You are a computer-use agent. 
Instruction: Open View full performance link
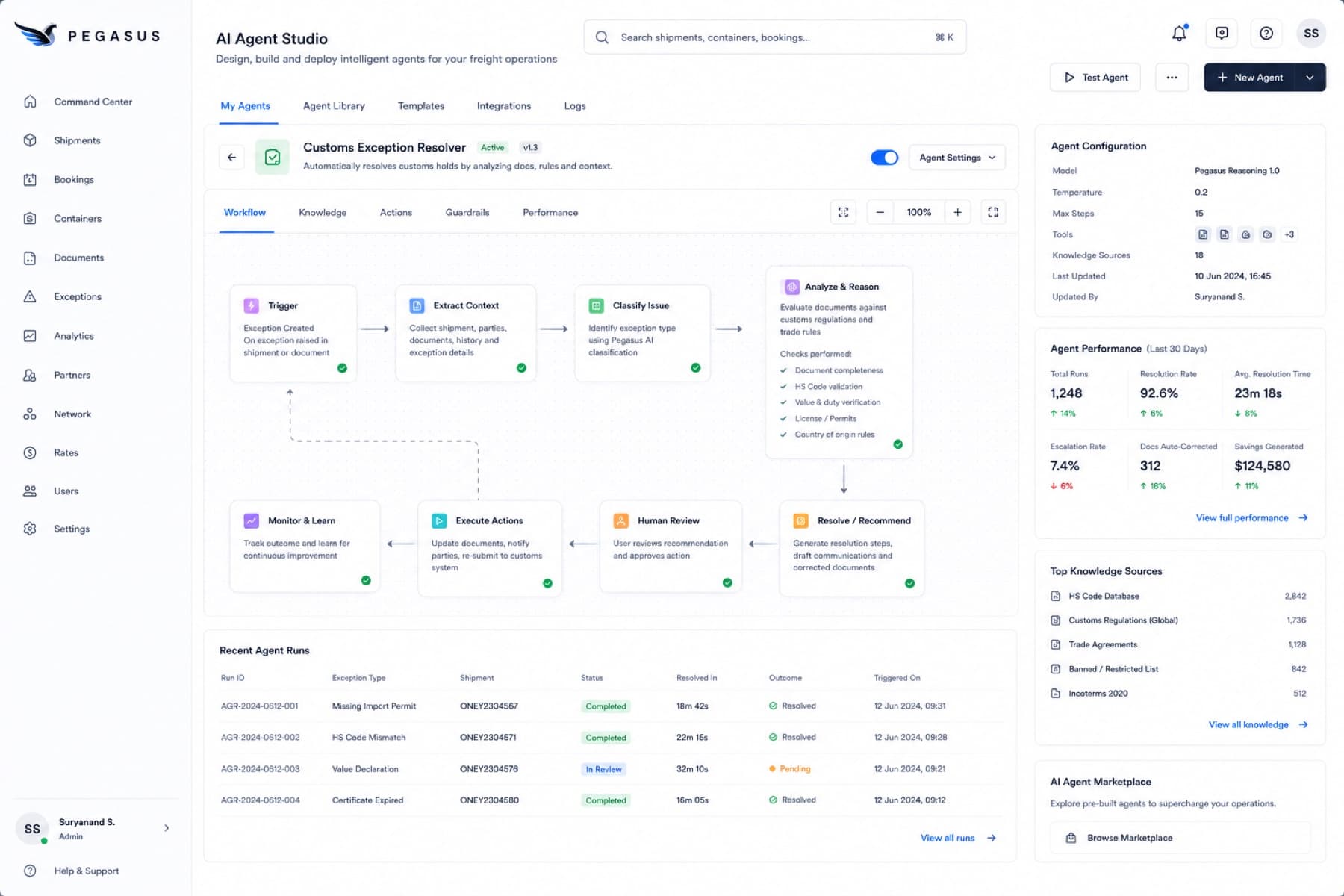point(1251,518)
